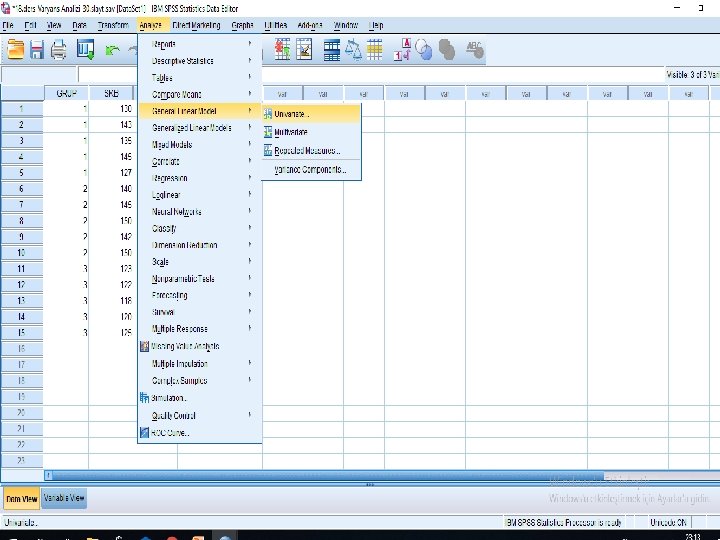Image resolution: width=720 pixels, height=540 pixels.
Task: Open the Simulation menu entry
Action: 200,398
